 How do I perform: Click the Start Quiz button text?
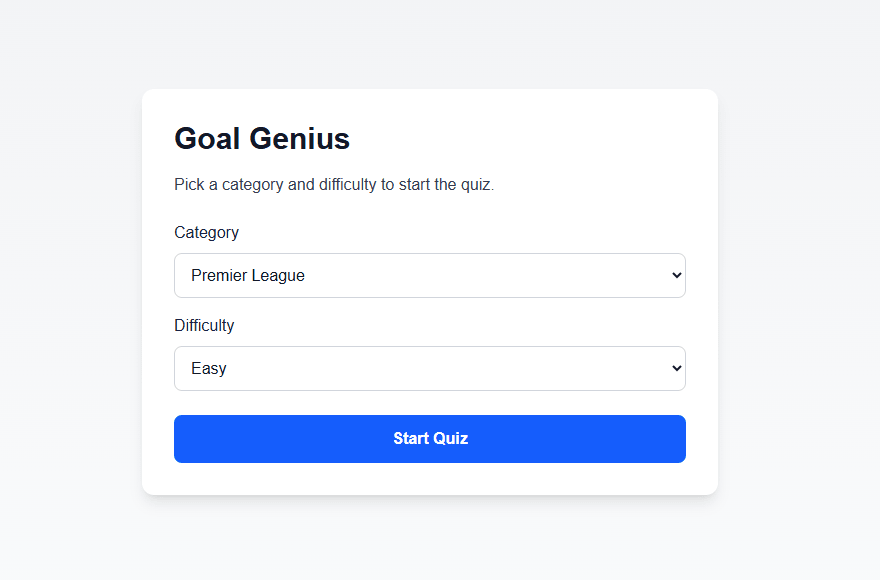430,439
